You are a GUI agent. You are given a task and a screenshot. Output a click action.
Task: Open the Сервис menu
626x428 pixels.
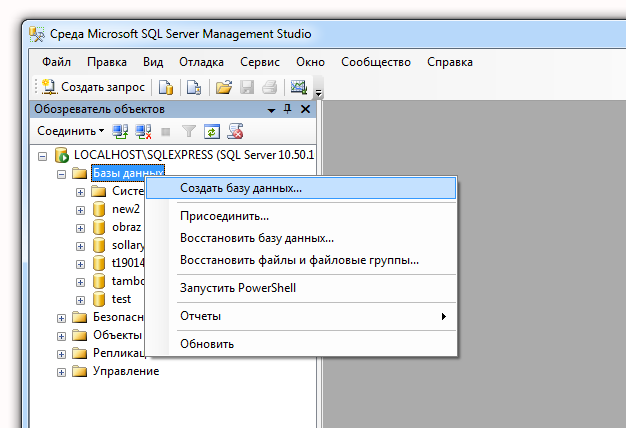click(260, 62)
